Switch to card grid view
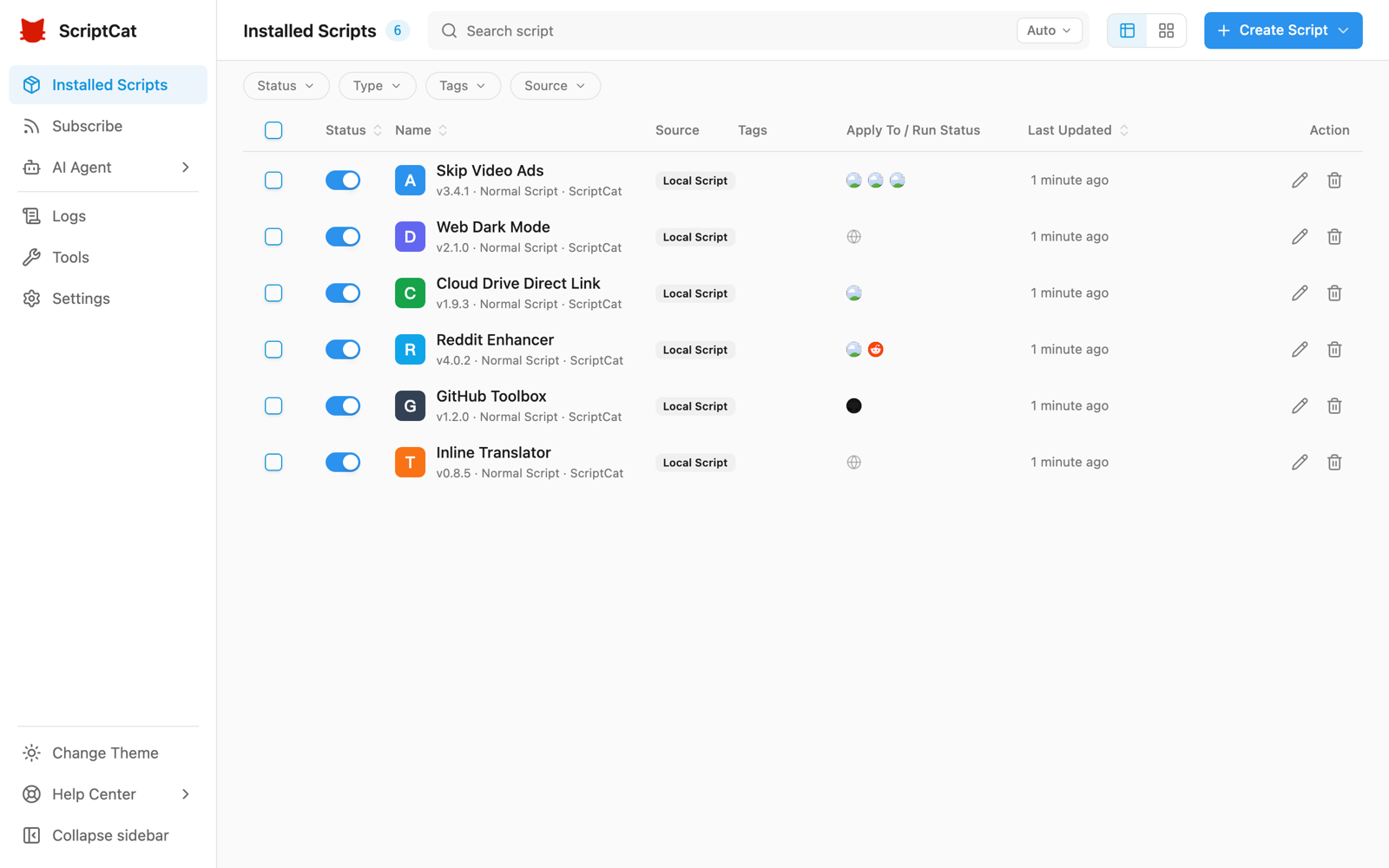1389x868 pixels. click(x=1166, y=30)
